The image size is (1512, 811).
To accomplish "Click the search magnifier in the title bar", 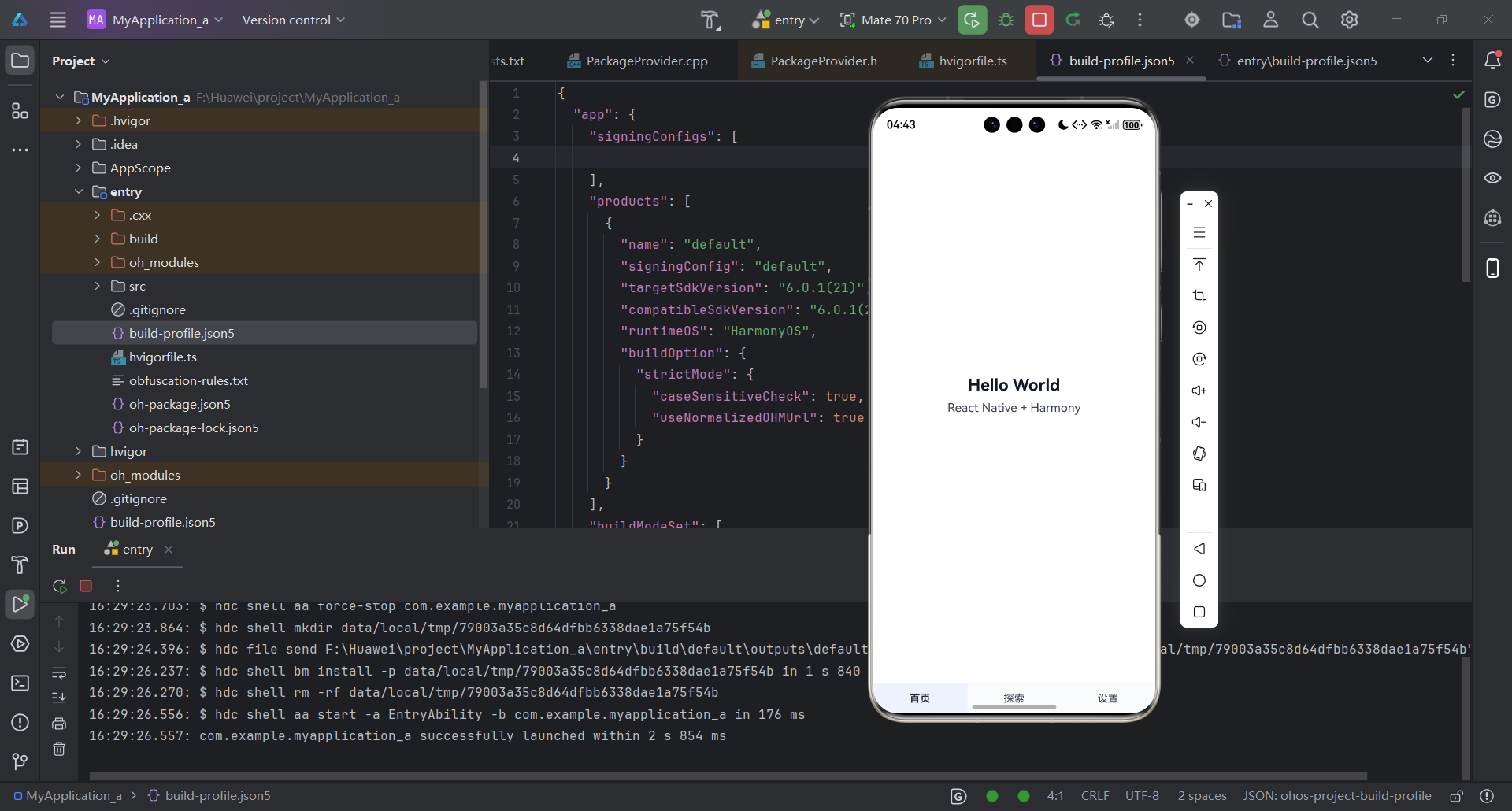I will [x=1310, y=20].
